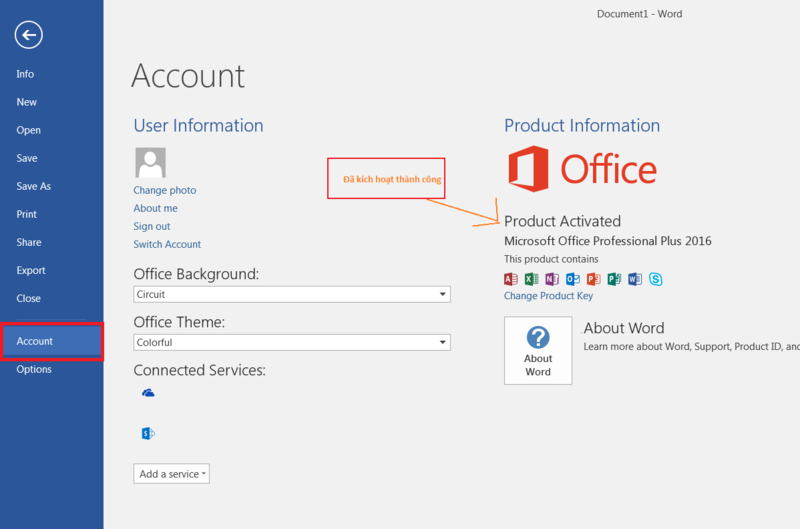Image resolution: width=800 pixels, height=529 pixels.
Task: Click the About me link
Action: 156,208
